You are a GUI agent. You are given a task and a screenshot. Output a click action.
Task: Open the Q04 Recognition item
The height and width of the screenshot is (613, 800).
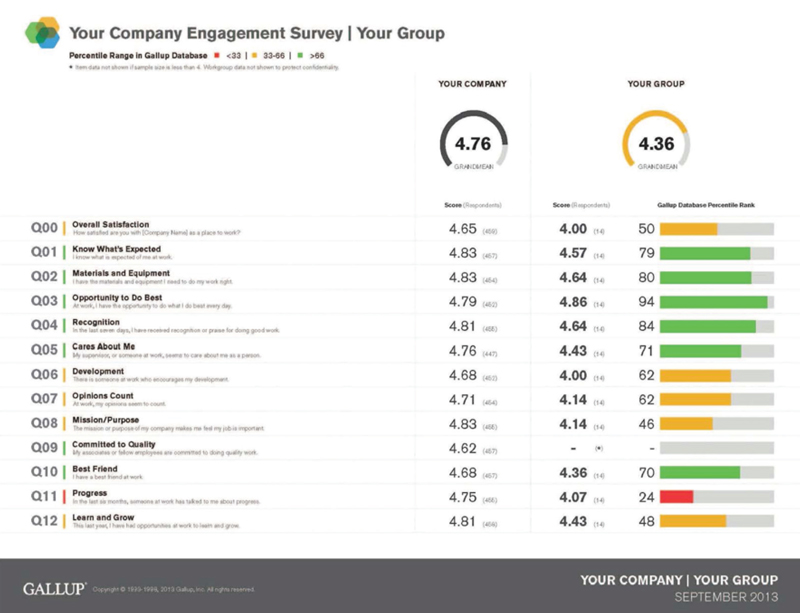(x=95, y=322)
